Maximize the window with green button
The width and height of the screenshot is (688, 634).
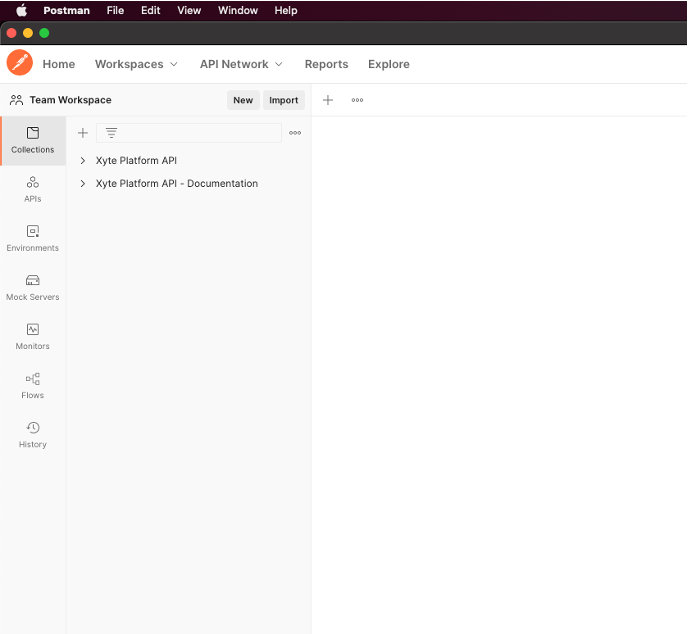click(44, 33)
